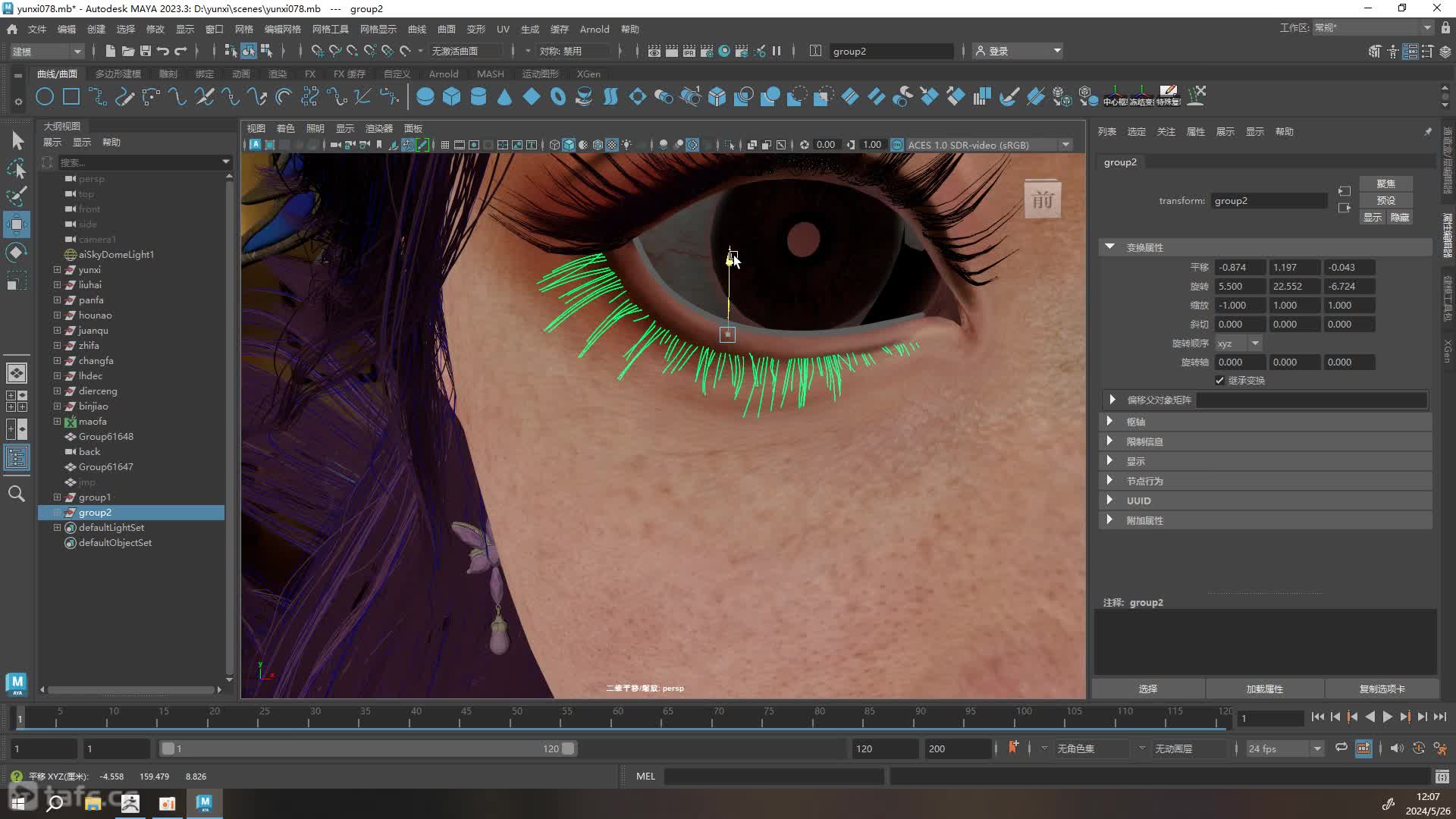Create a NURBS cone from shelf

click(505, 97)
